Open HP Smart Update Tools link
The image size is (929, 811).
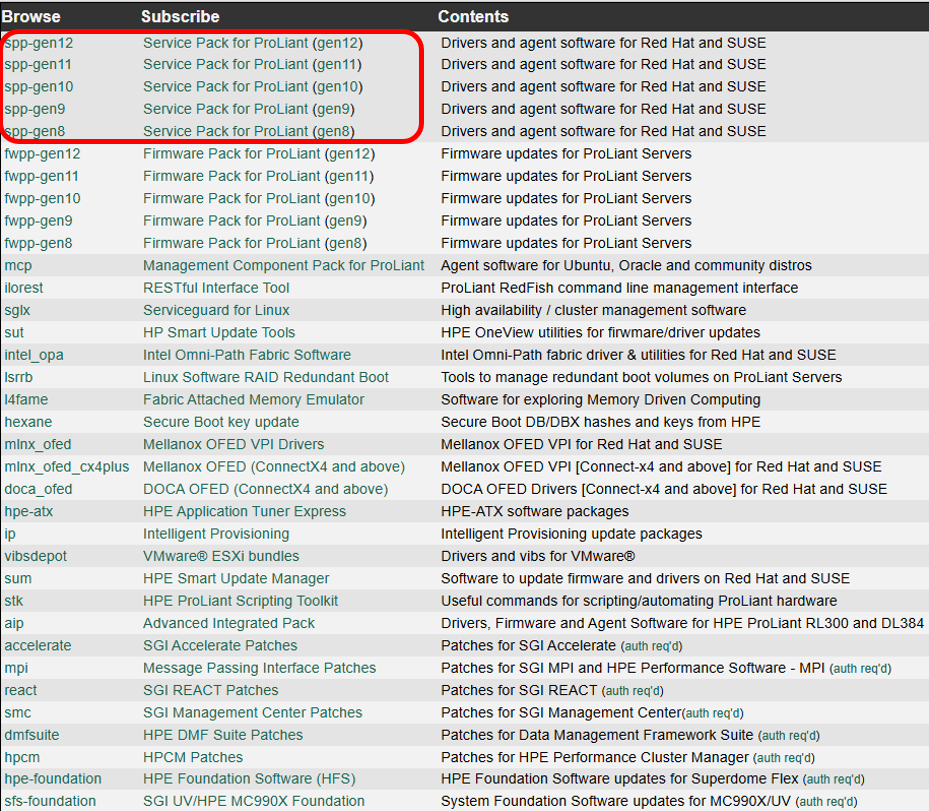(219, 333)
